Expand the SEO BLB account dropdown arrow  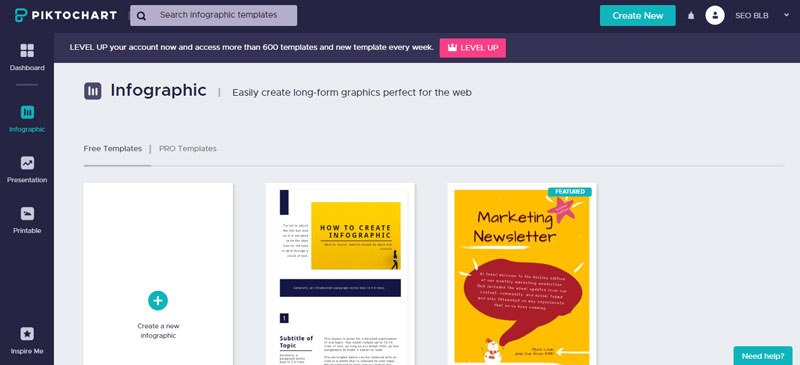tap(786, 15)
